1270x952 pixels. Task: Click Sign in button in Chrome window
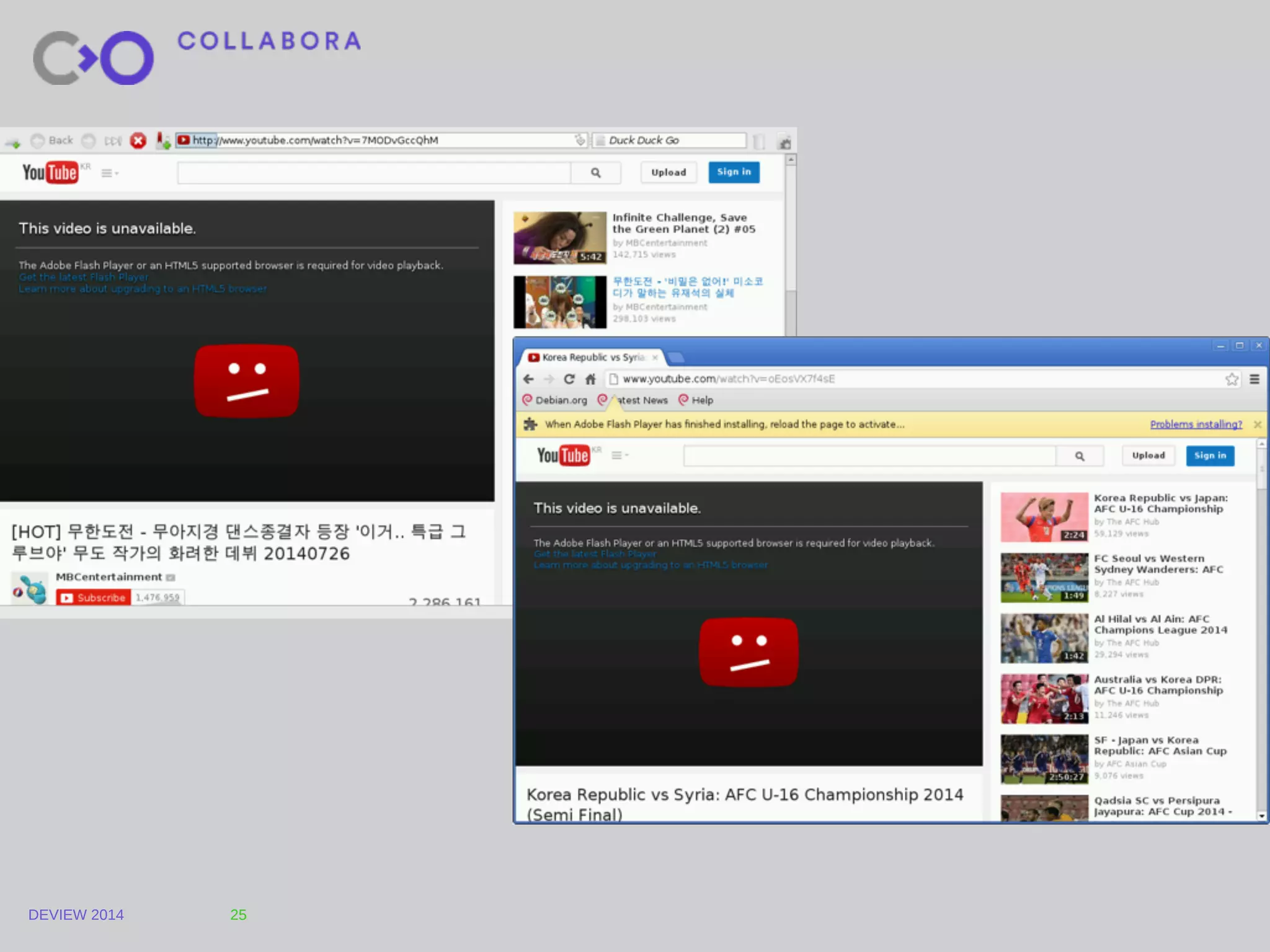(x=1210, y=456)
